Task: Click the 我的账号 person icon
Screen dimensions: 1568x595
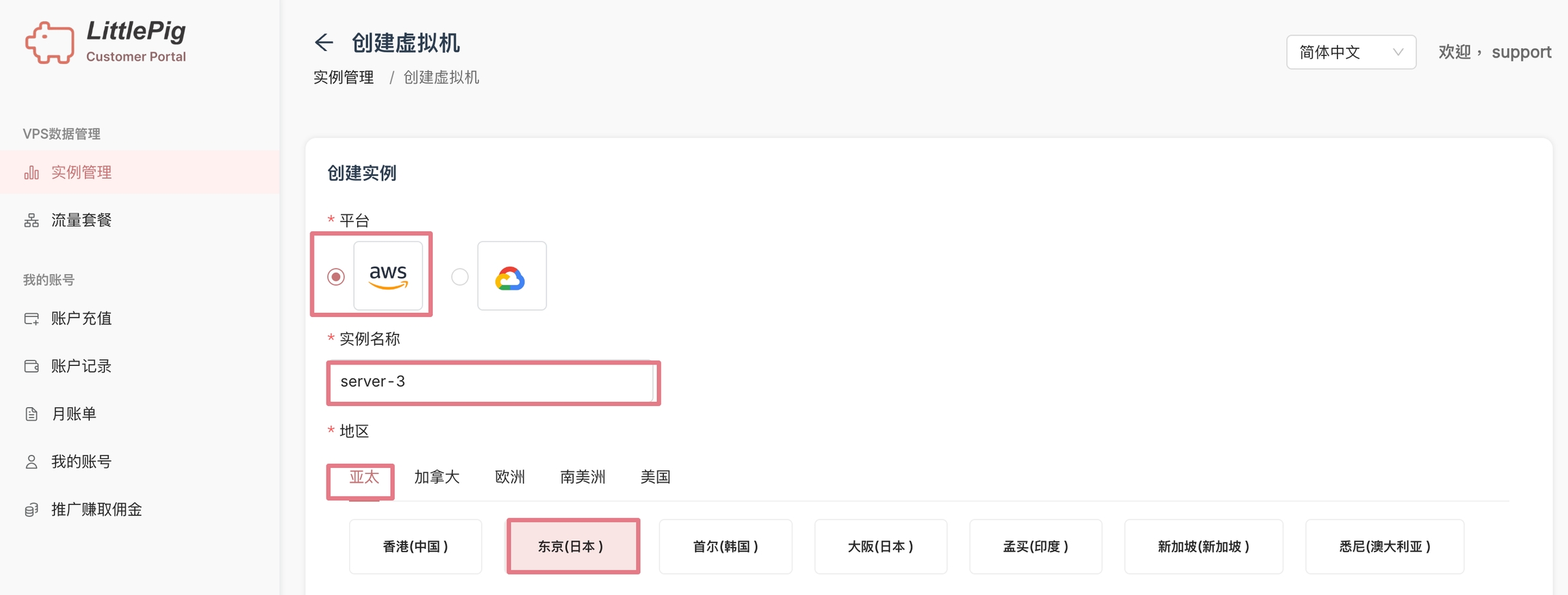Action: click(x=31, y=462)
